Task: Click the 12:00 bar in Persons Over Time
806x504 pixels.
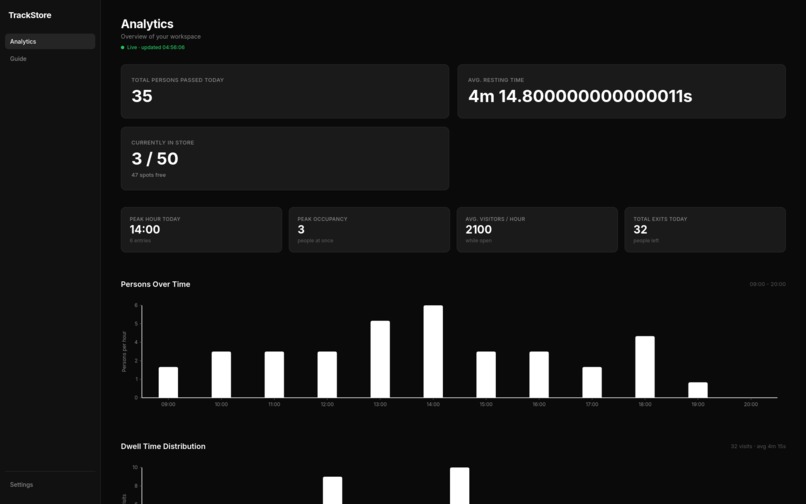Action: tap(327, 374)
